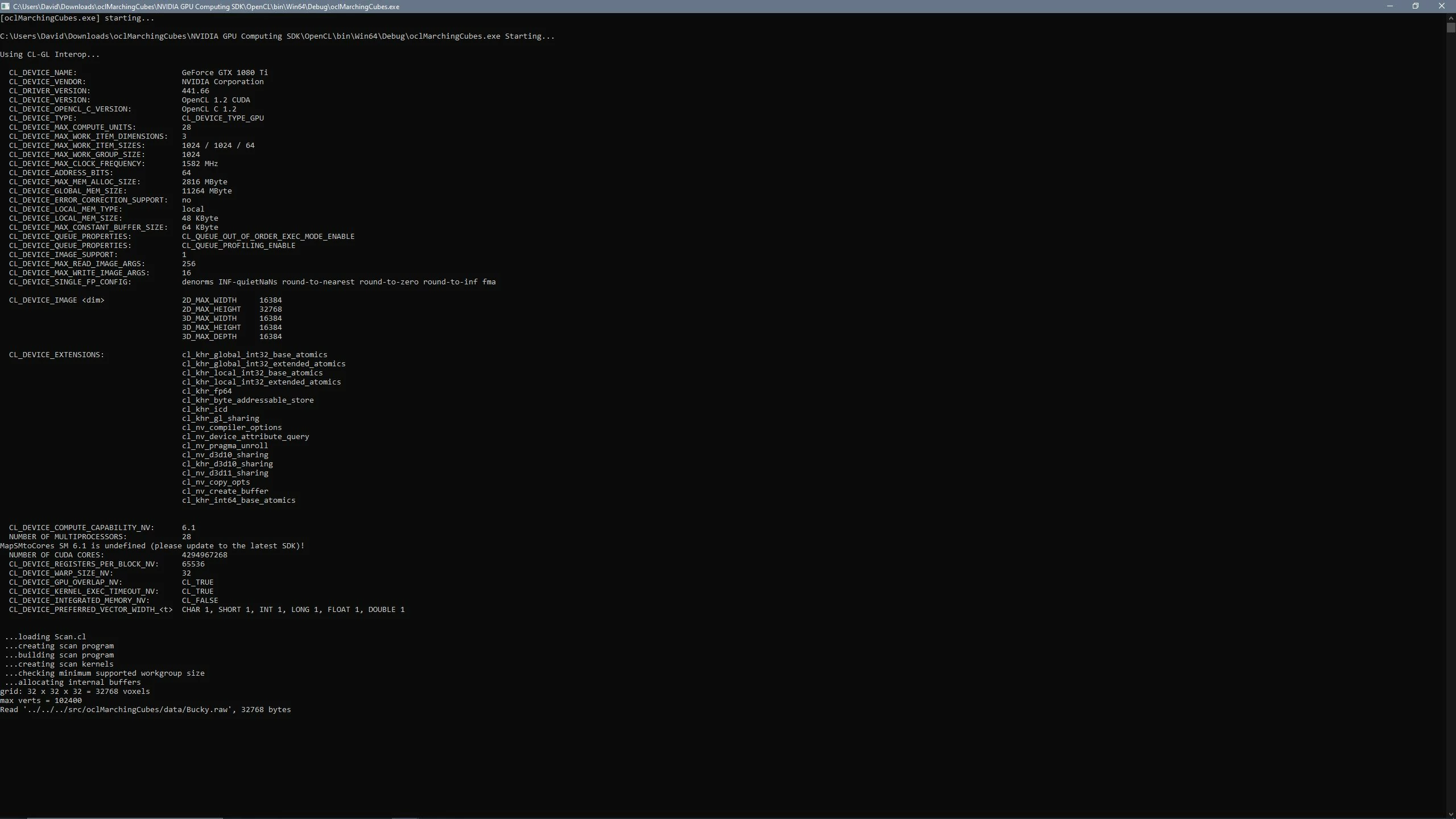Click the '...loading Scan.cl' line

[x=45, y=637]
